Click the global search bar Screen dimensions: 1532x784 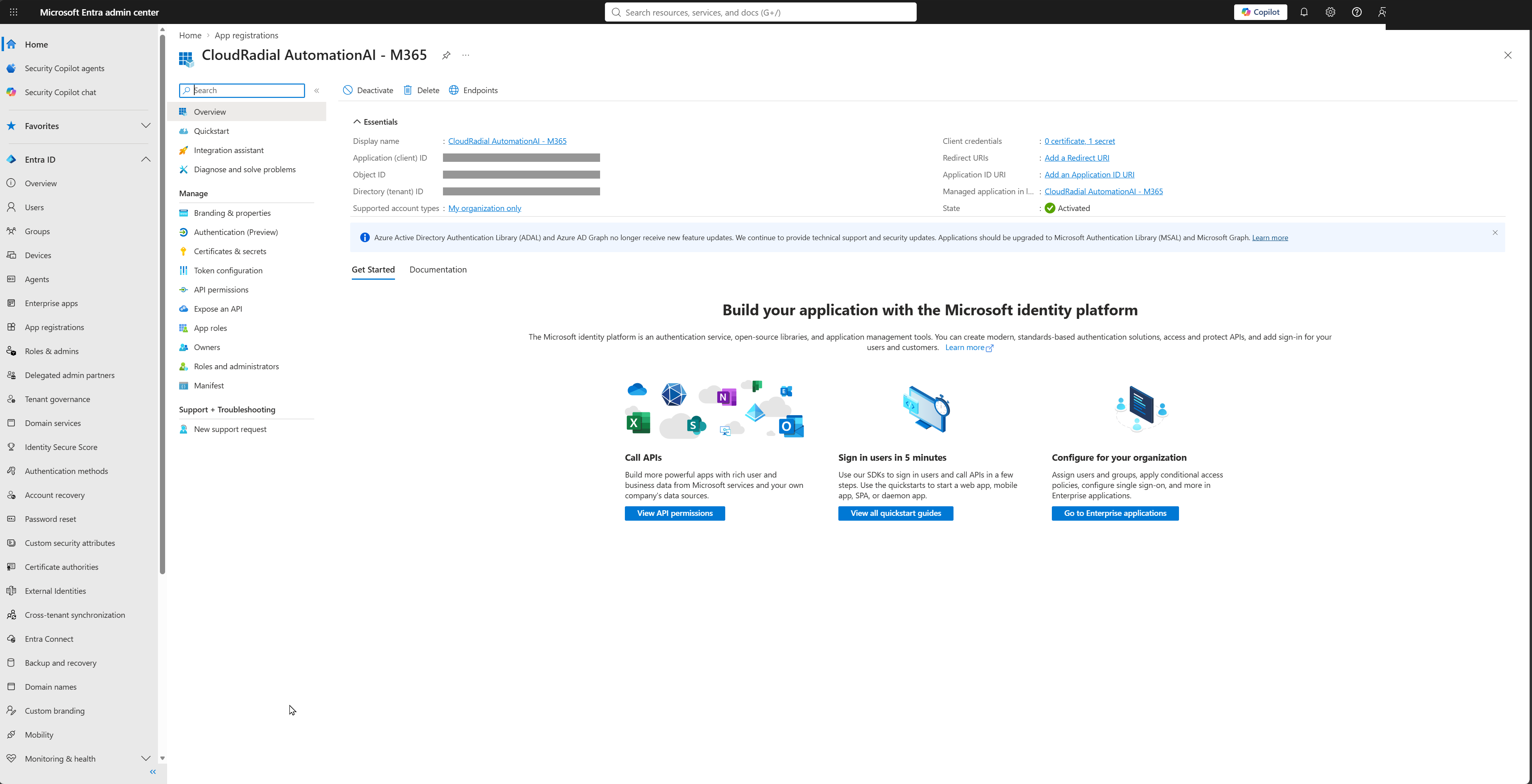tap(760, 12)
